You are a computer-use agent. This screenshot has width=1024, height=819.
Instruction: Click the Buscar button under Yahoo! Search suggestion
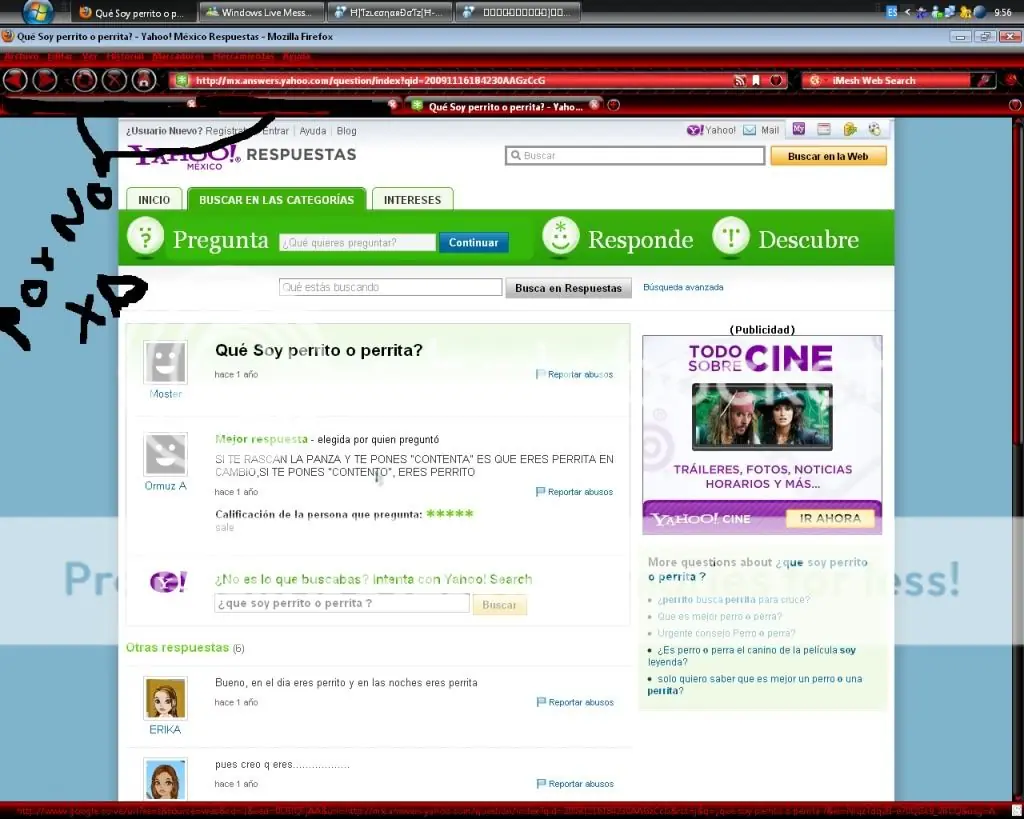500,605
